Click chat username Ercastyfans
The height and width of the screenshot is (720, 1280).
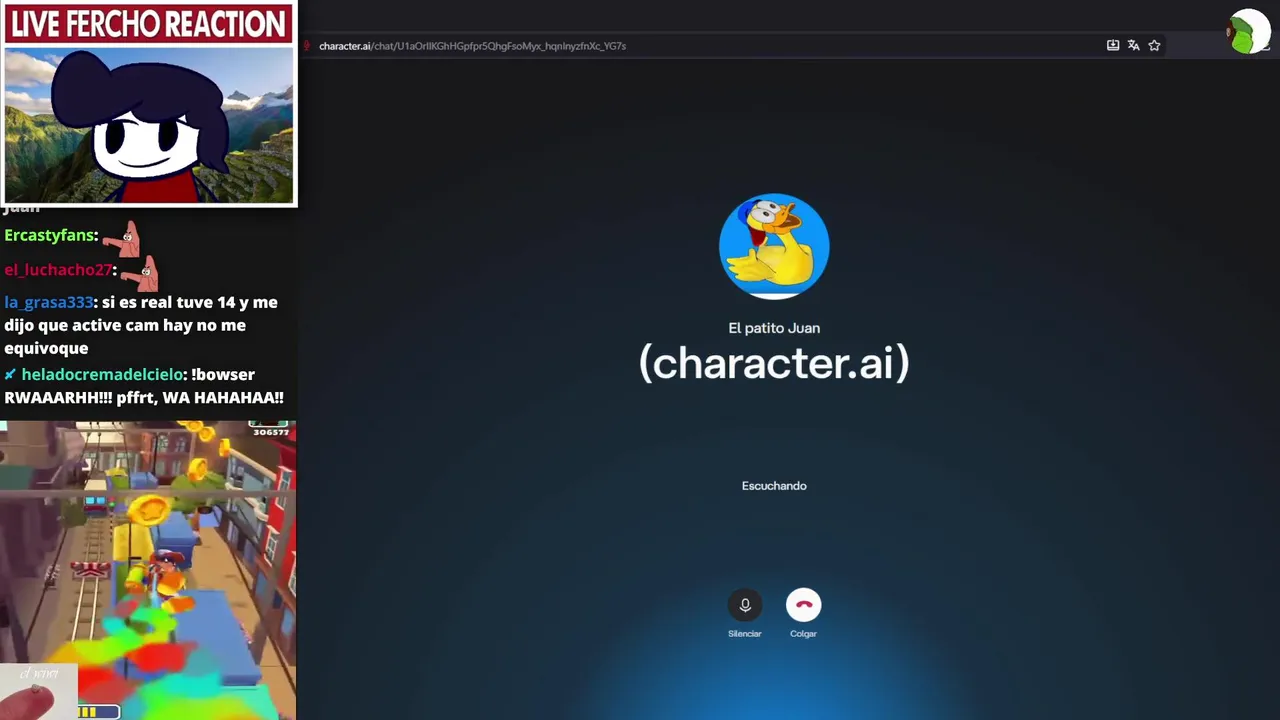tap(49, 235)
